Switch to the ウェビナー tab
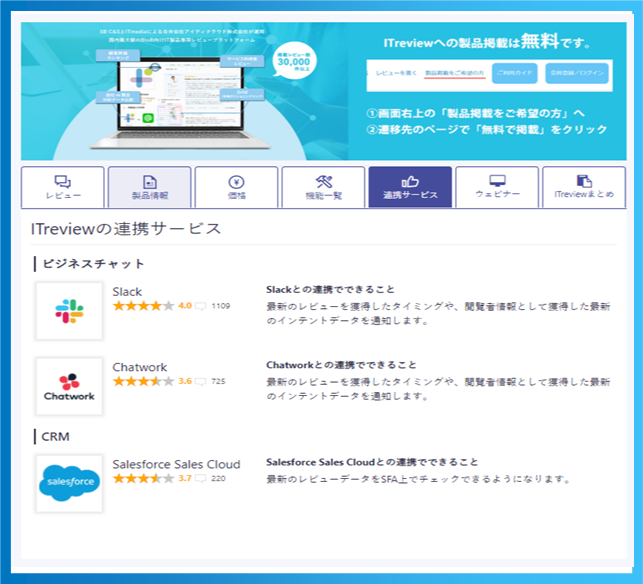Viewport: 643px width, 584px height. pos(497,187)
